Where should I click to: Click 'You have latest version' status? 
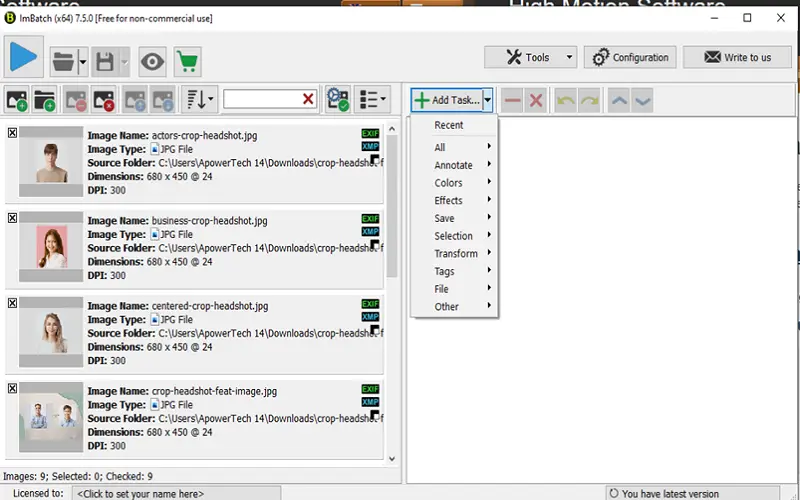(693, 494)
